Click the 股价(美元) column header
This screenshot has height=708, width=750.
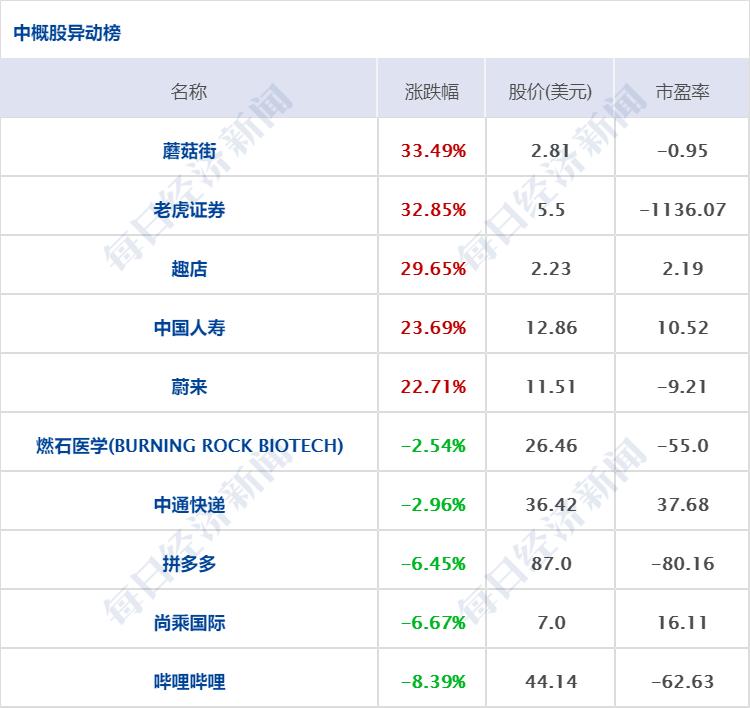coord(550,91)
